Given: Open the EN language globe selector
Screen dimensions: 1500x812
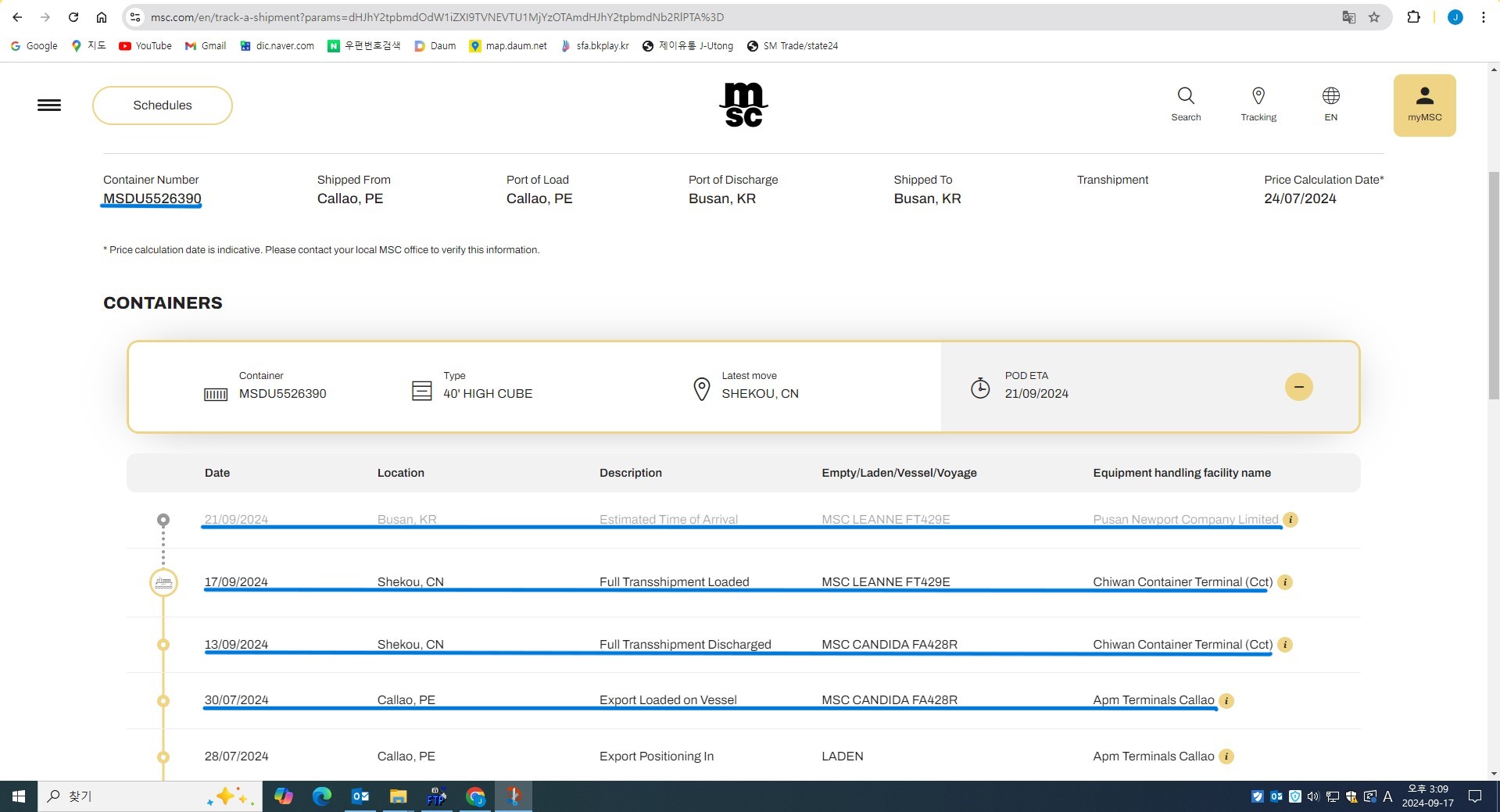Looking at the screenshot, I should [x=1330, y=105].
